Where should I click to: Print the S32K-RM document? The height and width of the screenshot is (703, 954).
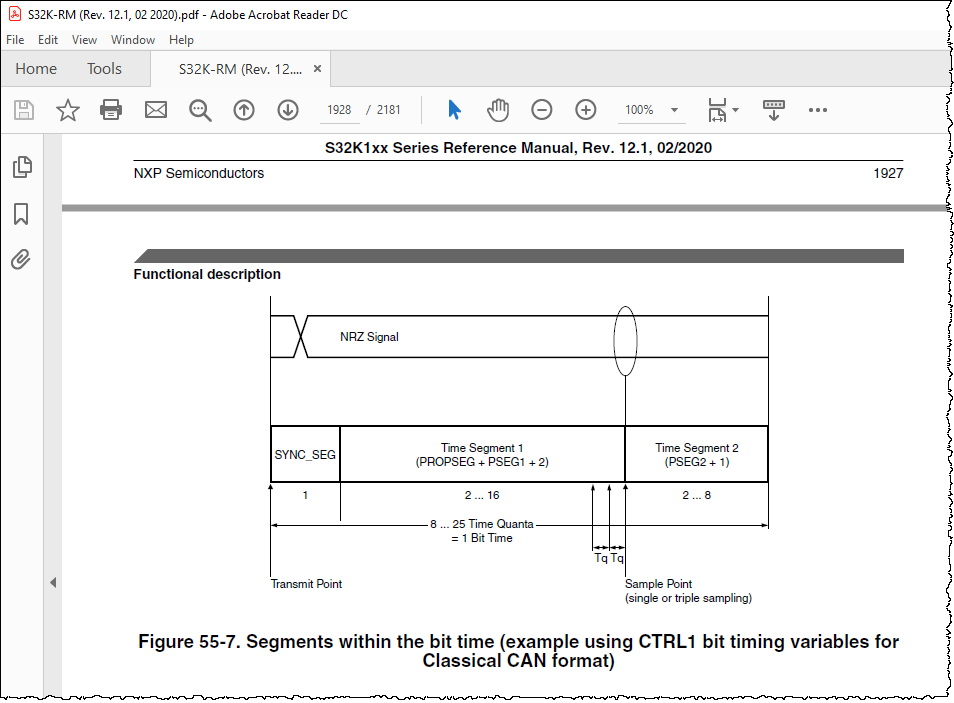[111, 110]
